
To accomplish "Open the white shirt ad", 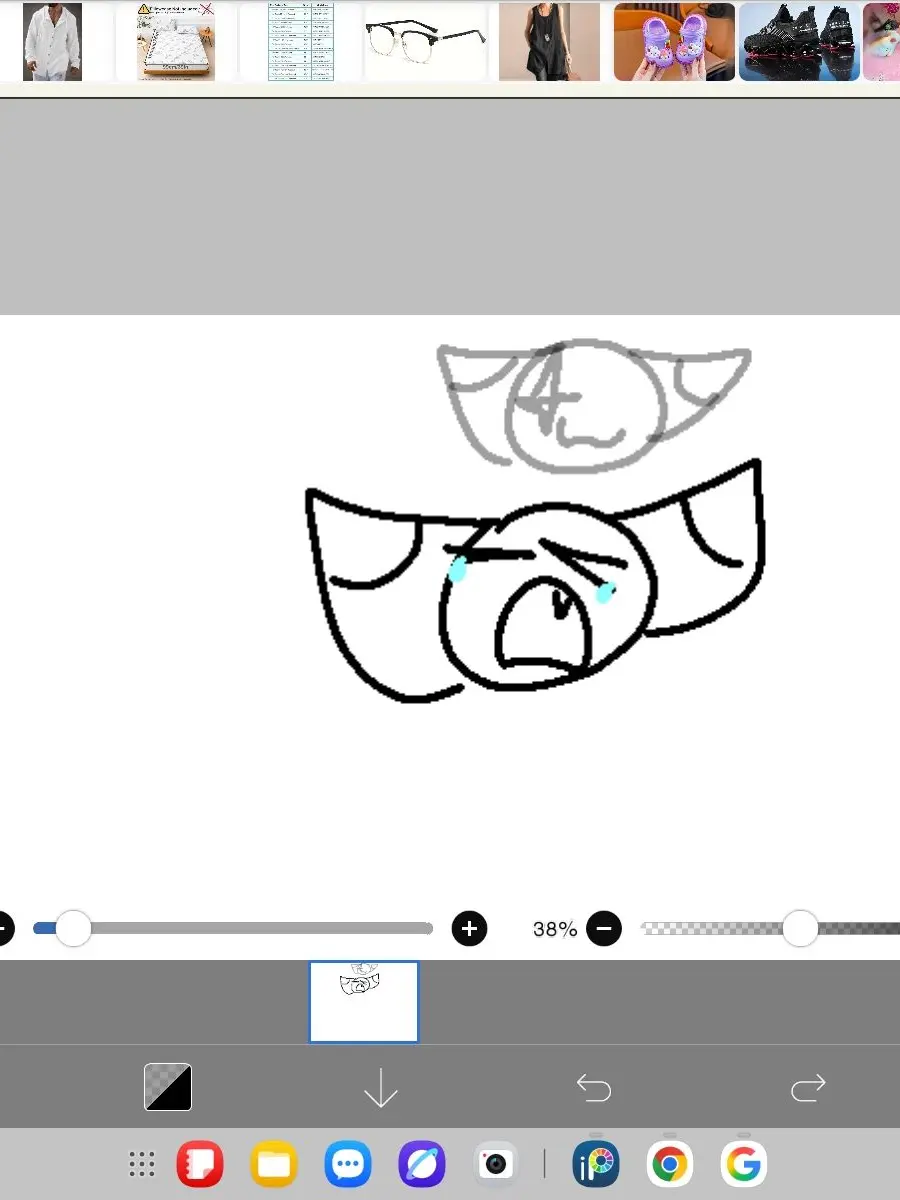I will pos(52,42).
